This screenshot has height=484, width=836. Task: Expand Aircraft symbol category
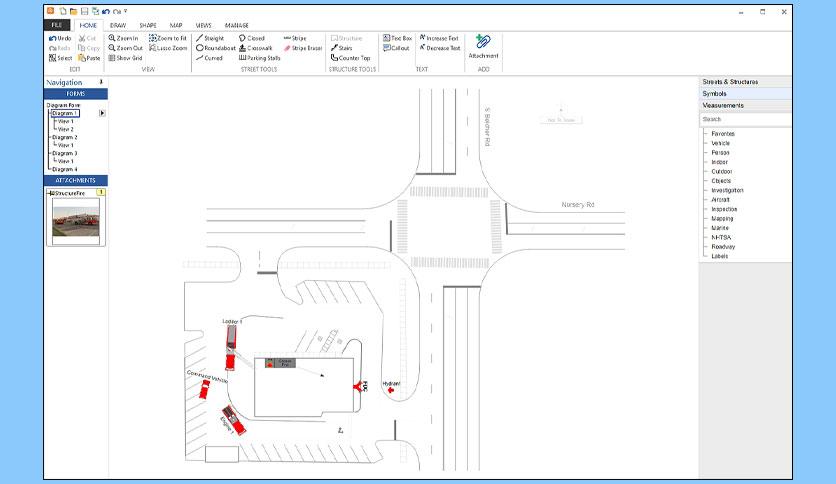click(x=720, y=199)
